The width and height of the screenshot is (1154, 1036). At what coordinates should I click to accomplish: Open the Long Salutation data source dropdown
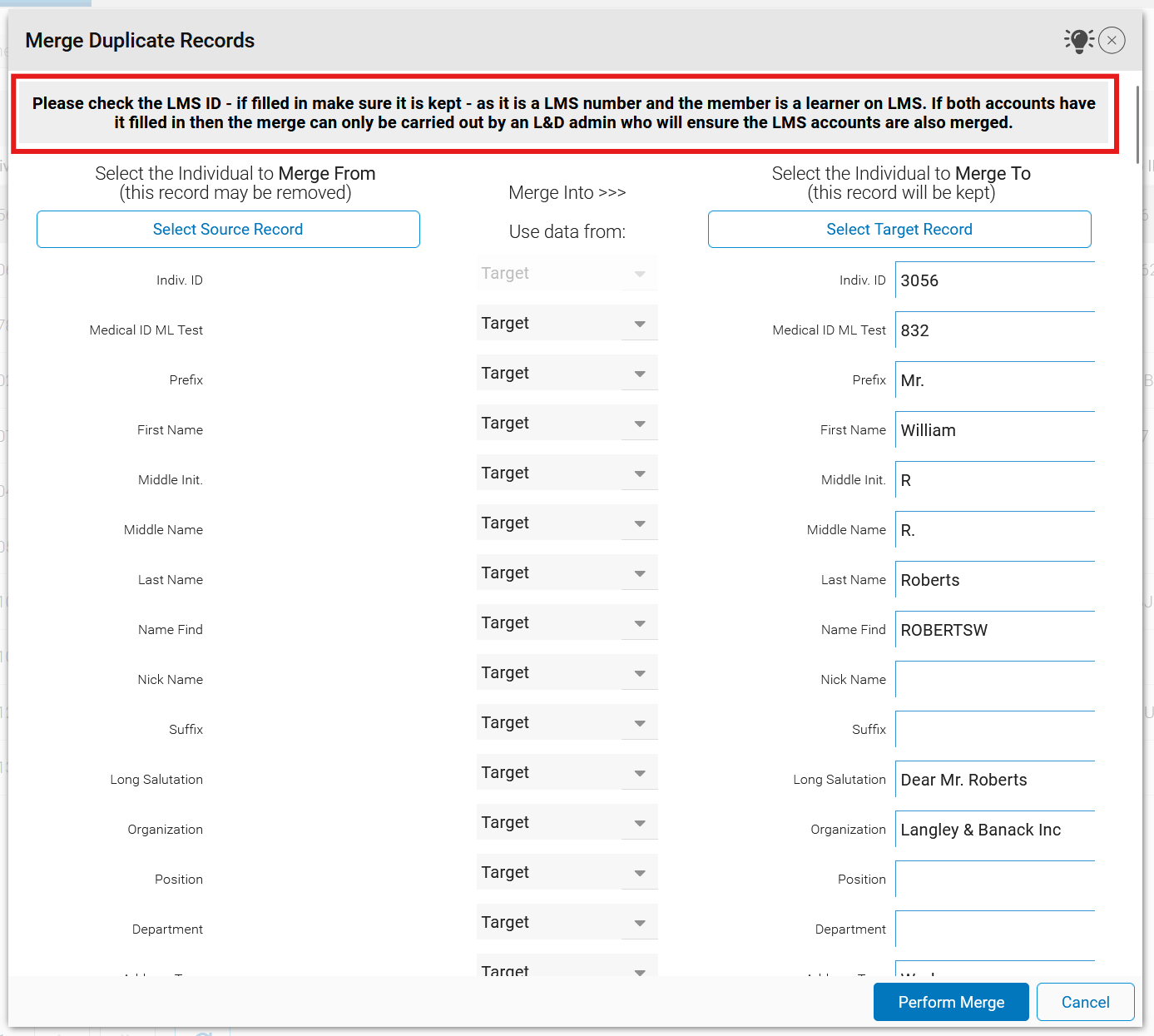(567, 772)
